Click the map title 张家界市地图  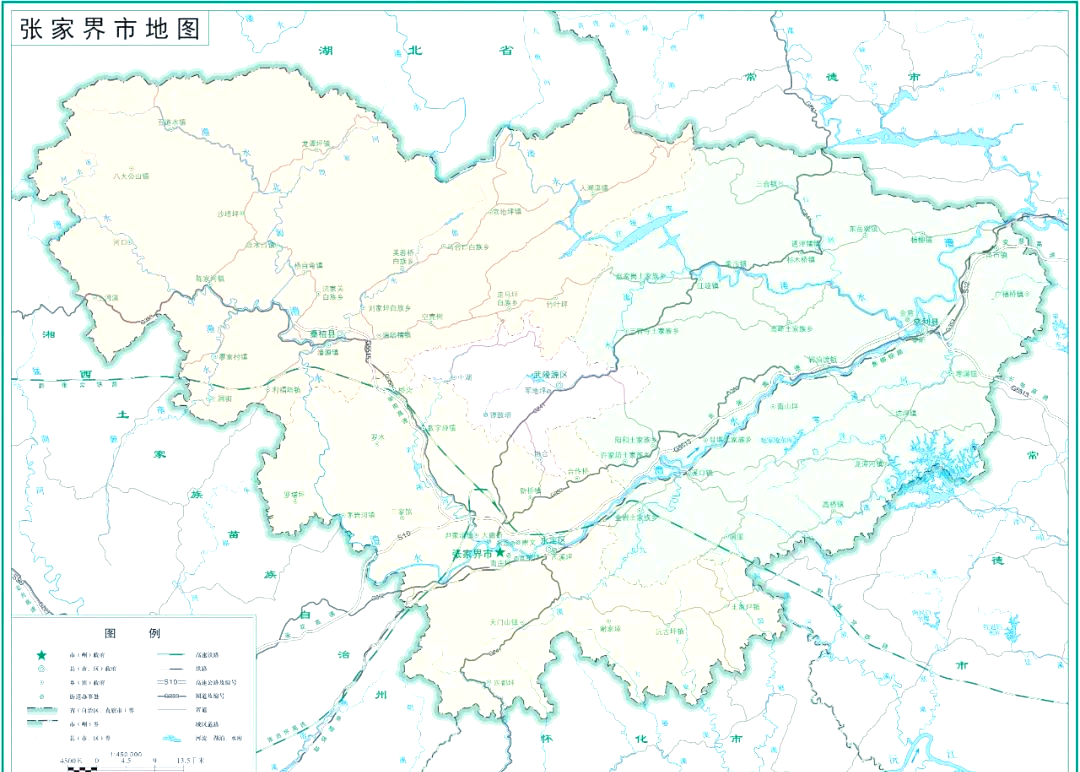[x=110, y=29]
